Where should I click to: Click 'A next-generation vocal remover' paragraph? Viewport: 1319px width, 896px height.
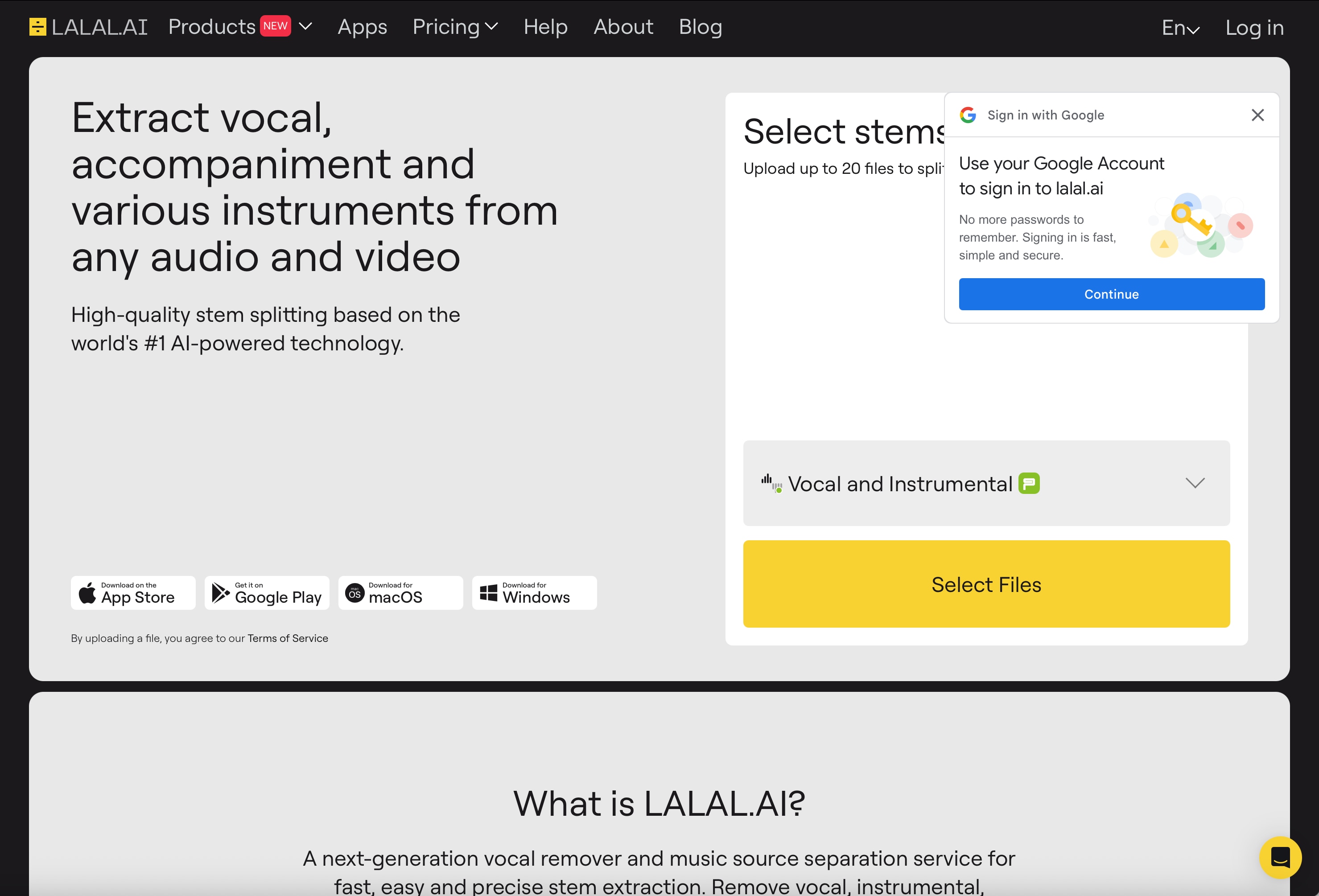coord(659,872)
